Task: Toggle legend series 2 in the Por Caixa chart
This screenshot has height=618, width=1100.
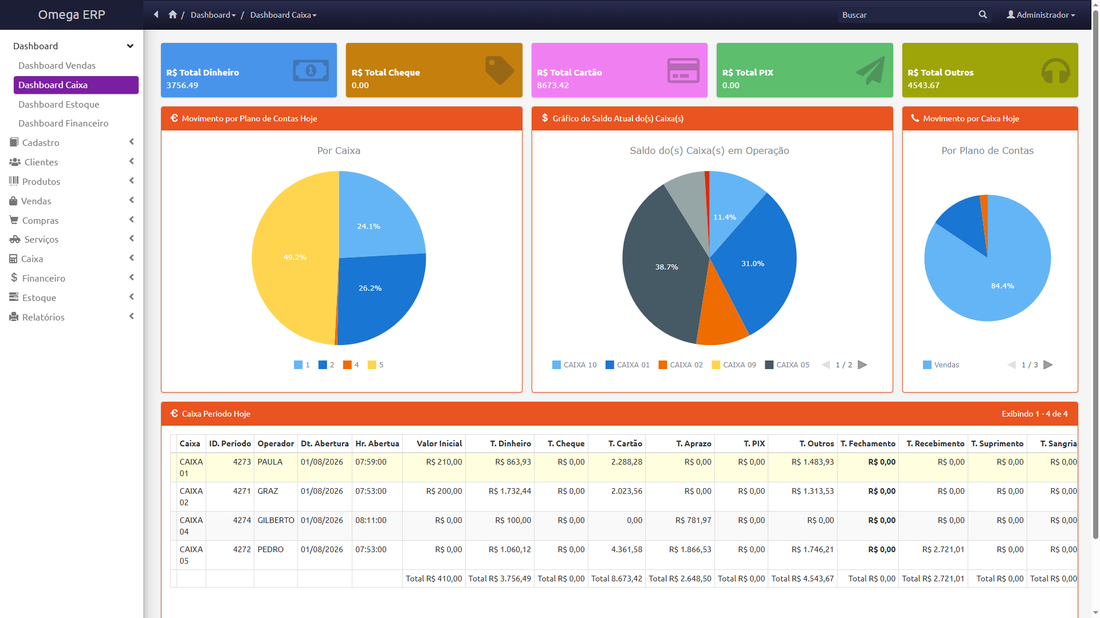Action: tap(326, 365)
